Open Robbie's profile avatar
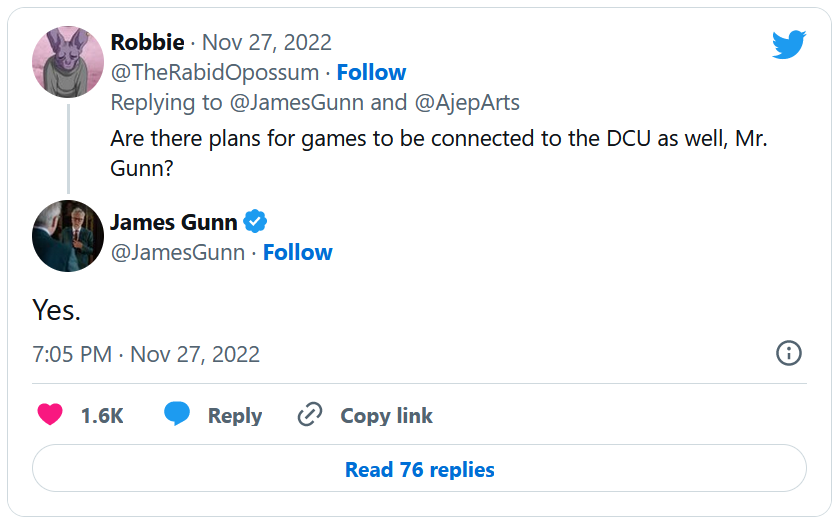The width and height of the screenshot is (838, 525). click(68, 62)
